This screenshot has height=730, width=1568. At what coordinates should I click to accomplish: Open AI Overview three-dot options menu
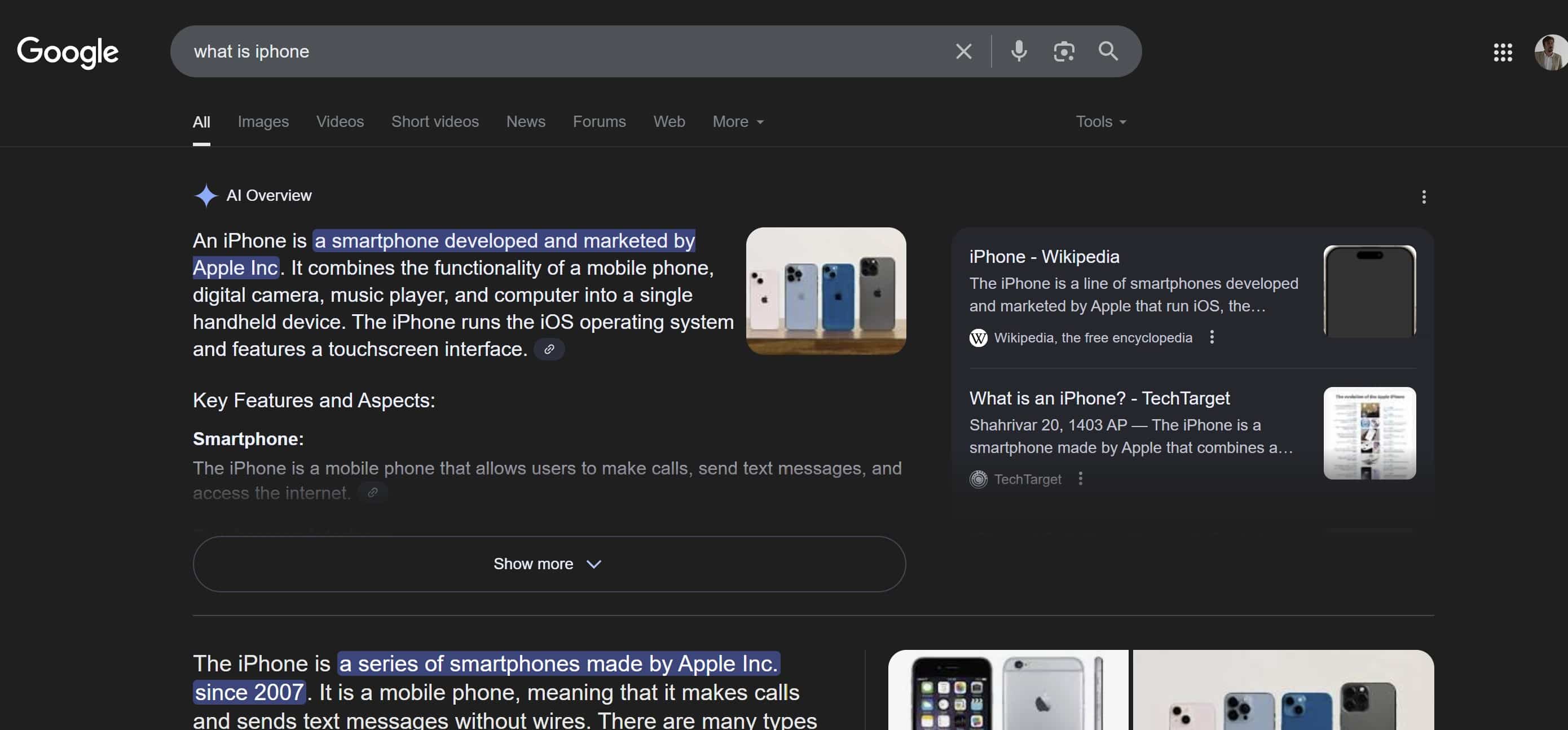click(1423, 197)
